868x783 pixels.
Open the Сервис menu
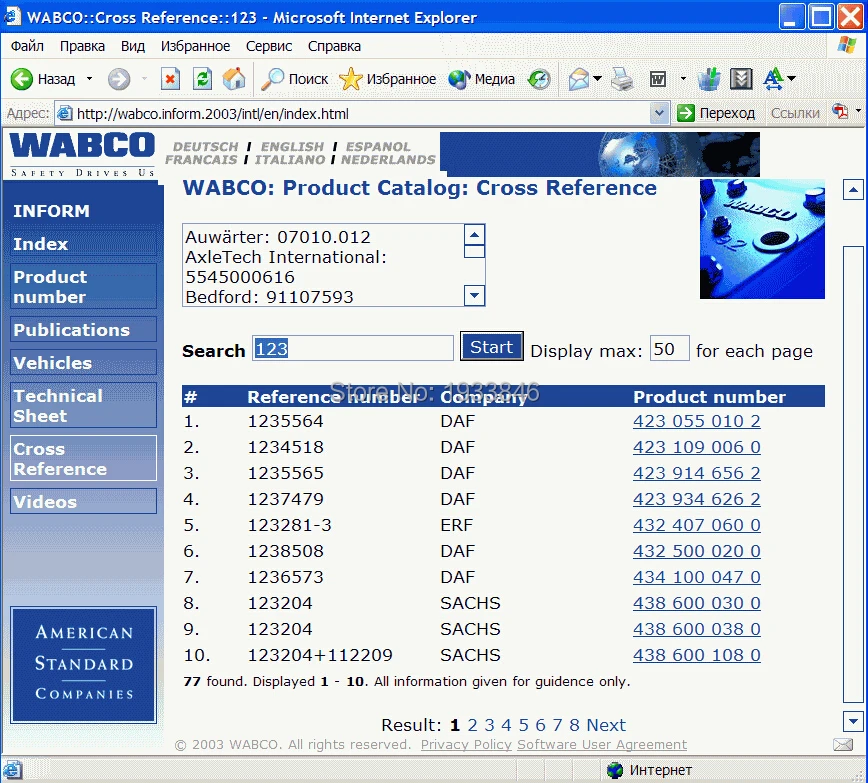[269, 46]
